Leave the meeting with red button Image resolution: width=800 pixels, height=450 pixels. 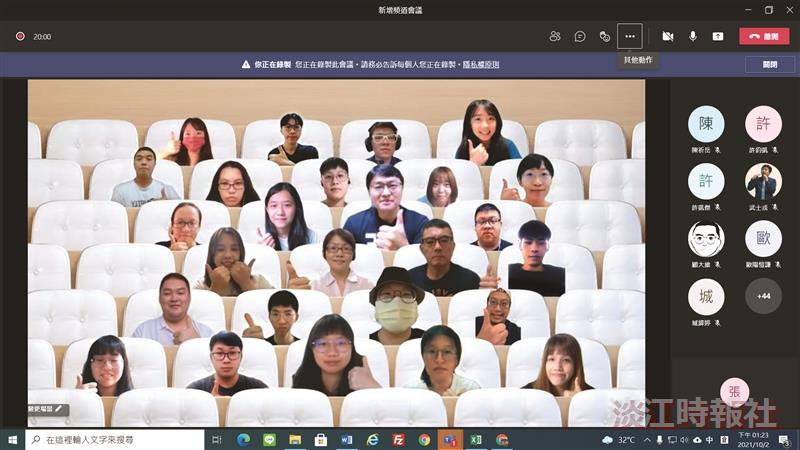pos(764,36)
